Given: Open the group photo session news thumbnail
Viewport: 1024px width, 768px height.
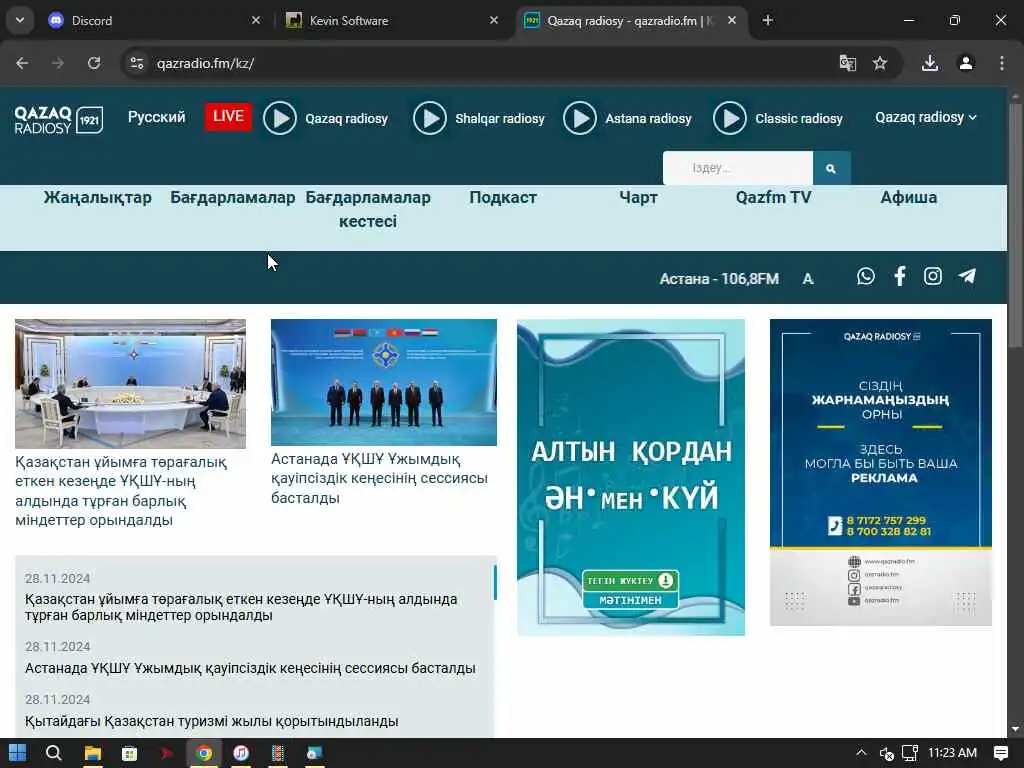Looking at the screenshot, I should 384,383.
